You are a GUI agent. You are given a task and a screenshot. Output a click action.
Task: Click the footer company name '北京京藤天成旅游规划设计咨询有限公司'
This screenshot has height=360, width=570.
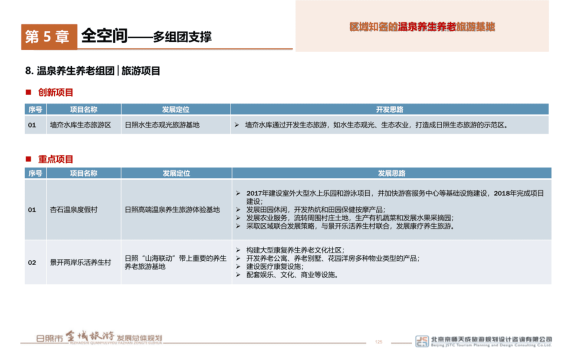tap(491, 339)
